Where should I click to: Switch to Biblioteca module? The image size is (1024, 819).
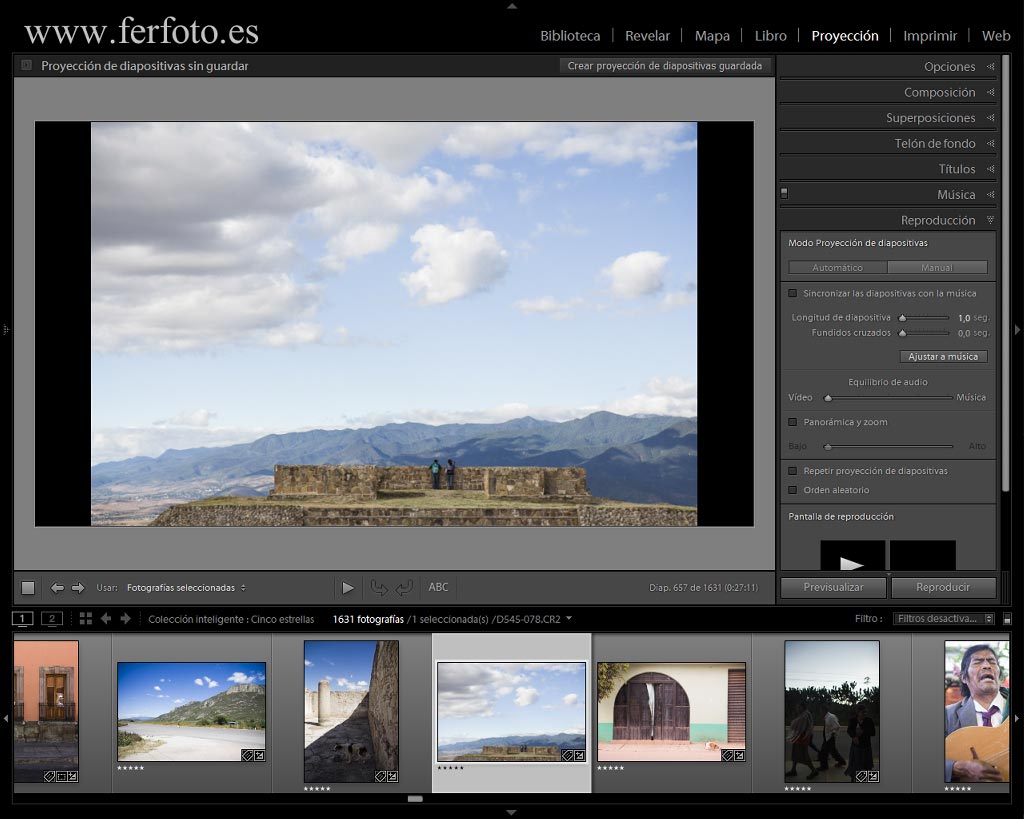570,36
